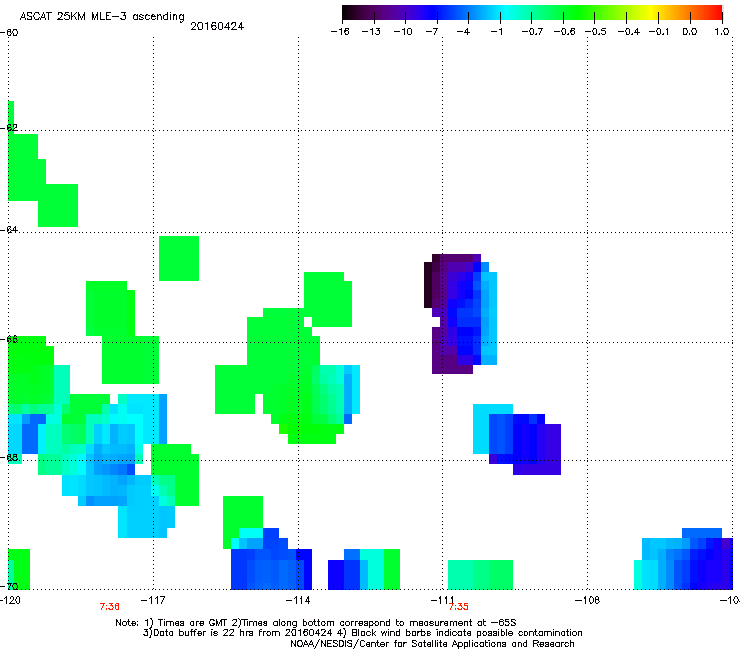Pick the black end of the colorbar

347,13
